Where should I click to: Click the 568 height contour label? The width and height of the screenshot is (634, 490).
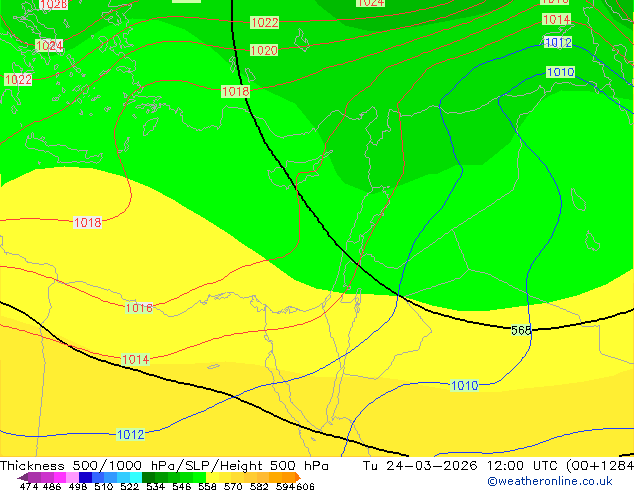click(x=521, y=330)
